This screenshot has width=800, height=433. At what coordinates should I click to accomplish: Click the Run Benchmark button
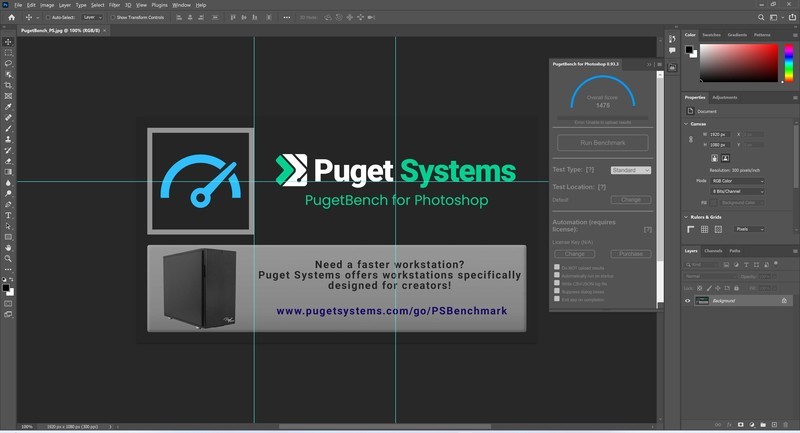pos(603,143)
